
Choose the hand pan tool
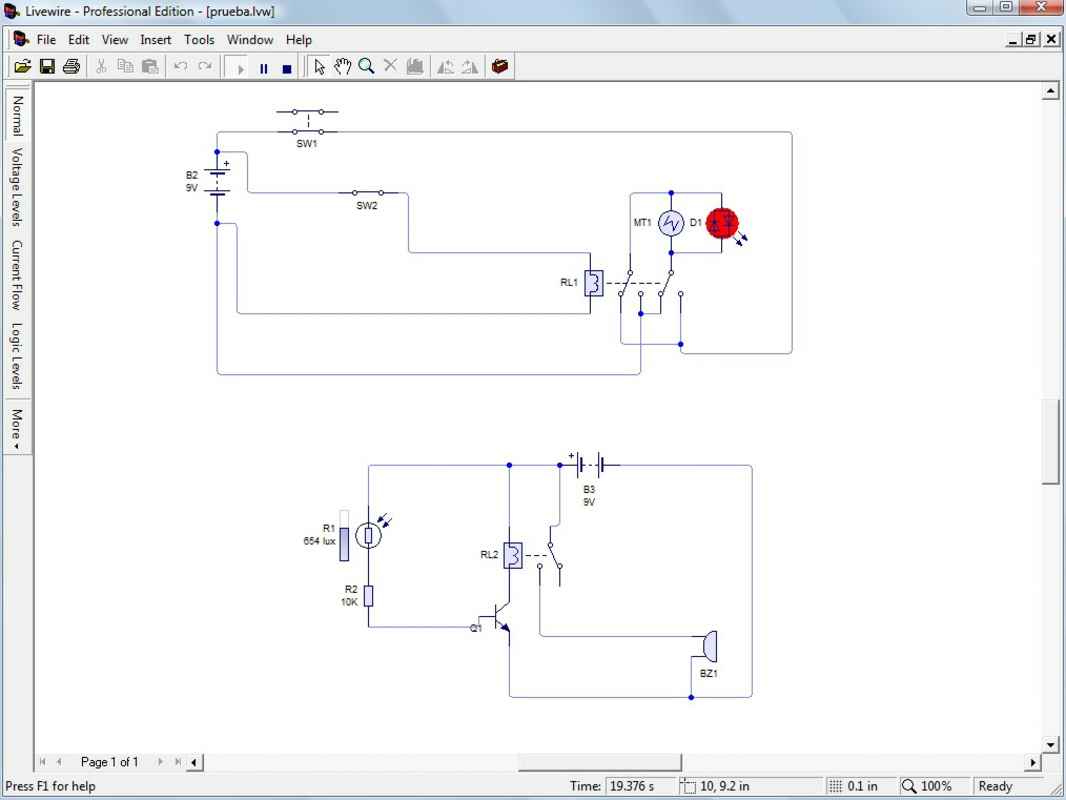click(342, 67)
